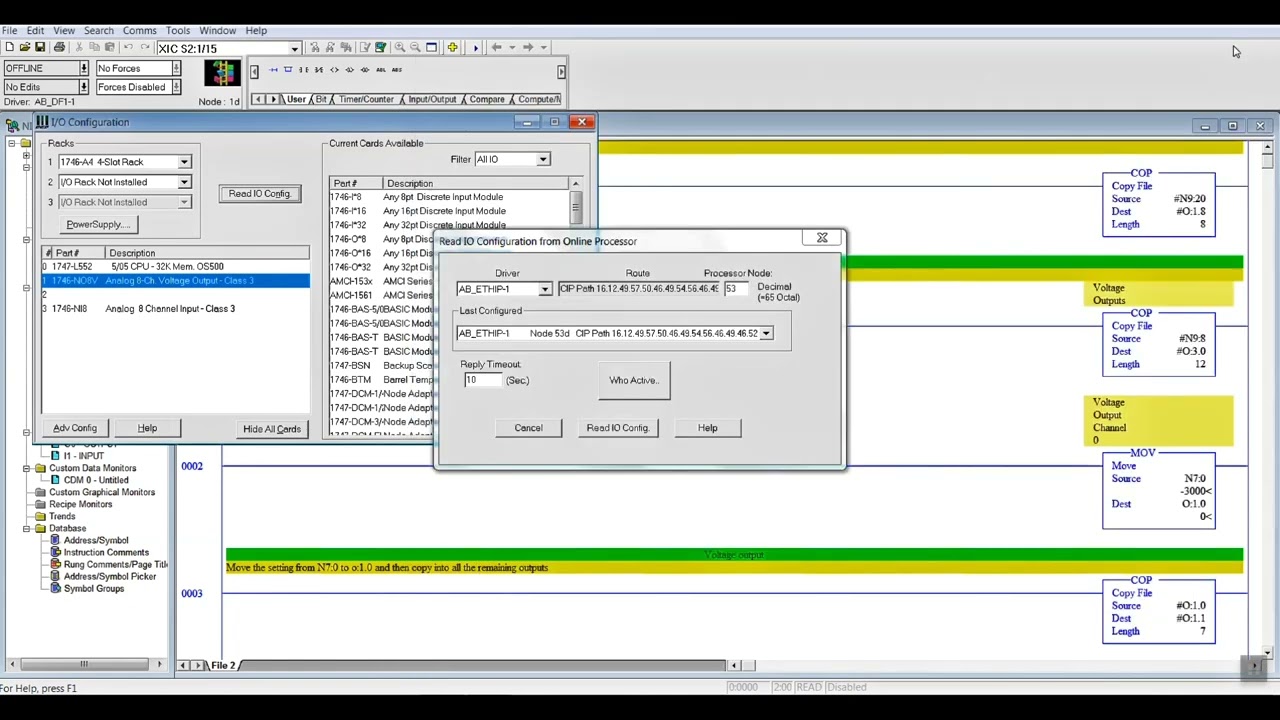Click Read IO Config in the dialog
1280x720 pixels.
point(618,428)
